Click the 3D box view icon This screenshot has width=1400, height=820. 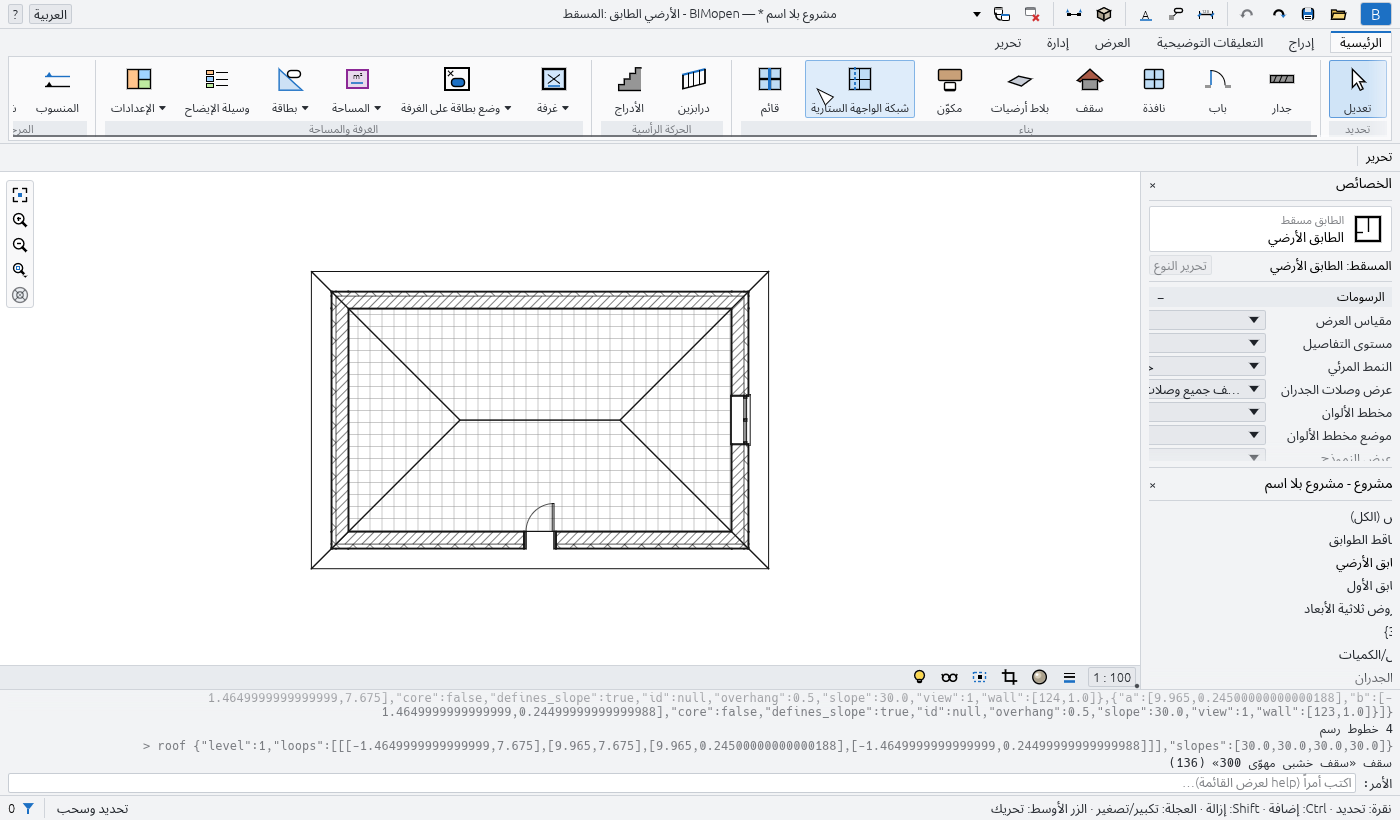tap(1103, 14)
